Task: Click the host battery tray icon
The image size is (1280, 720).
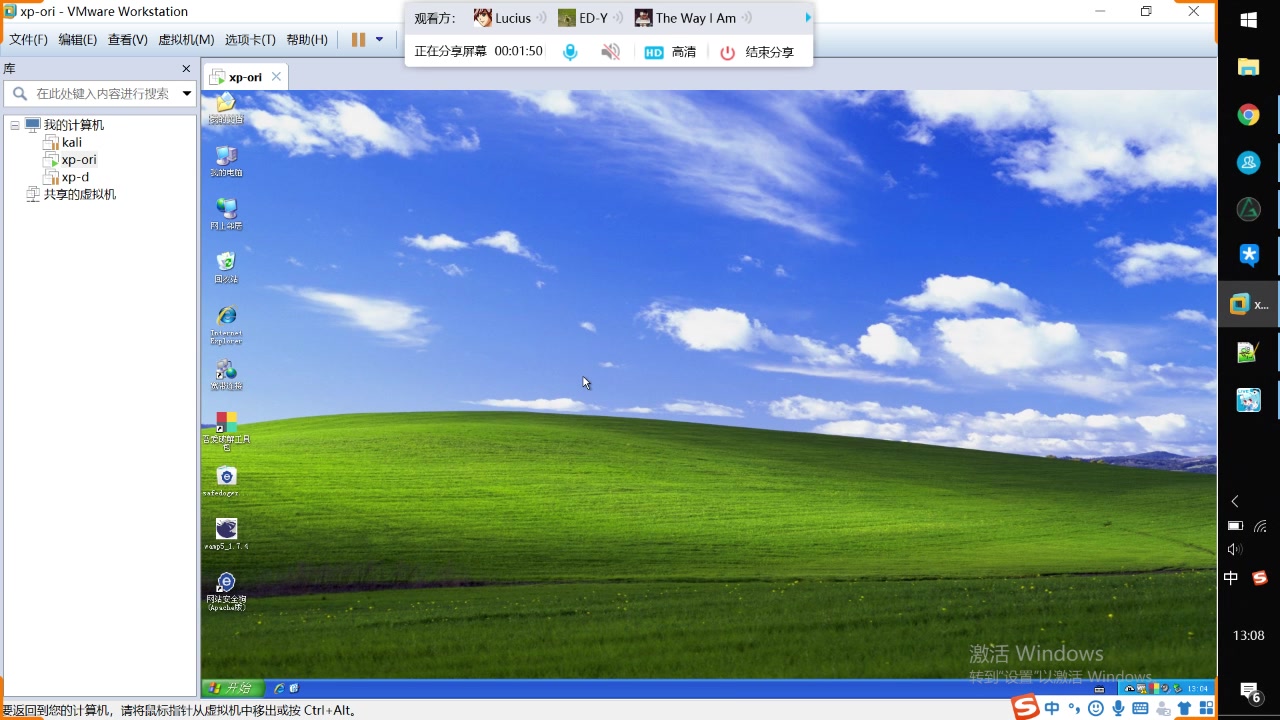Action: tap(1235, 525)
